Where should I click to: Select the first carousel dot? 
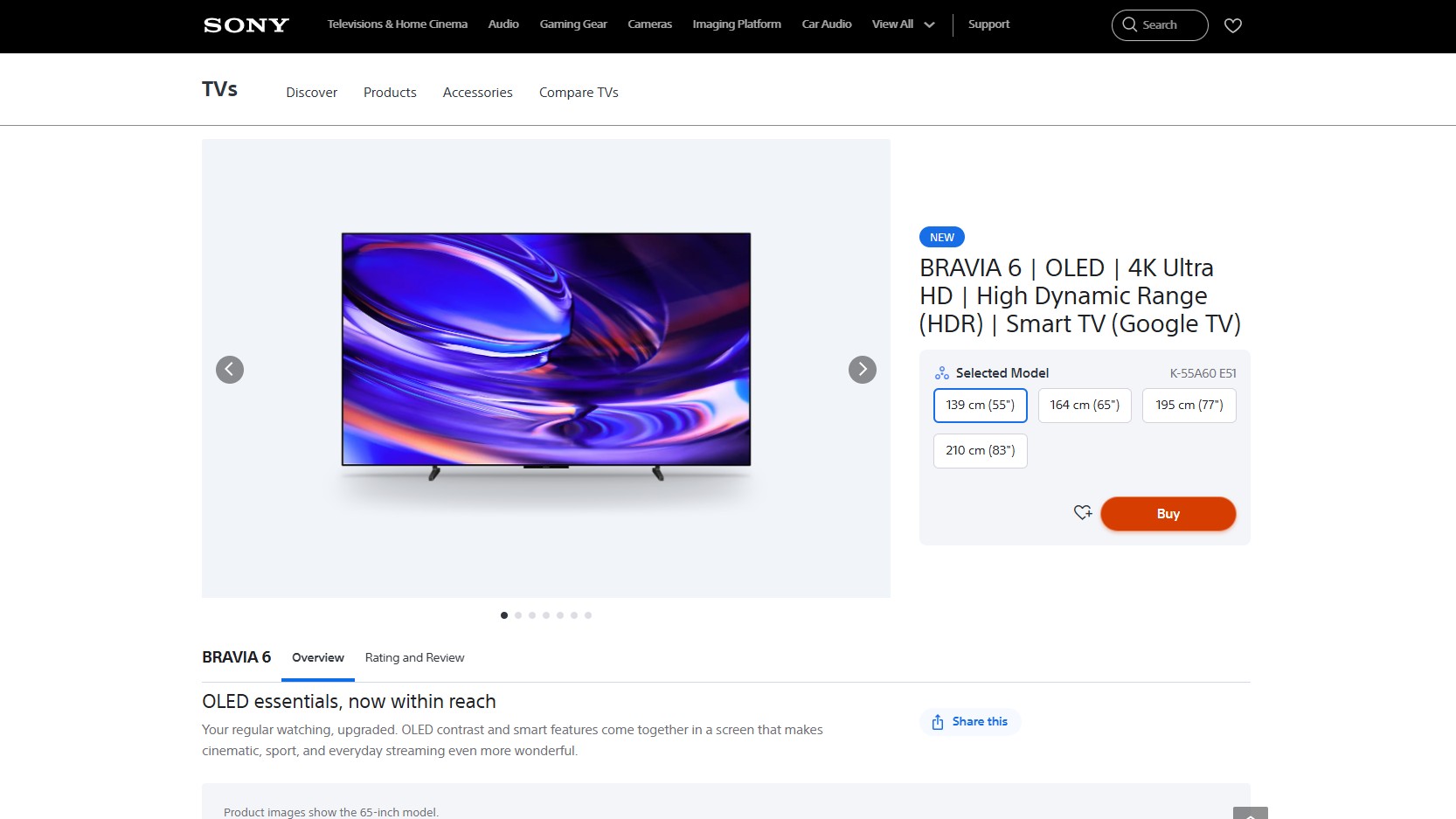point(504,615)
